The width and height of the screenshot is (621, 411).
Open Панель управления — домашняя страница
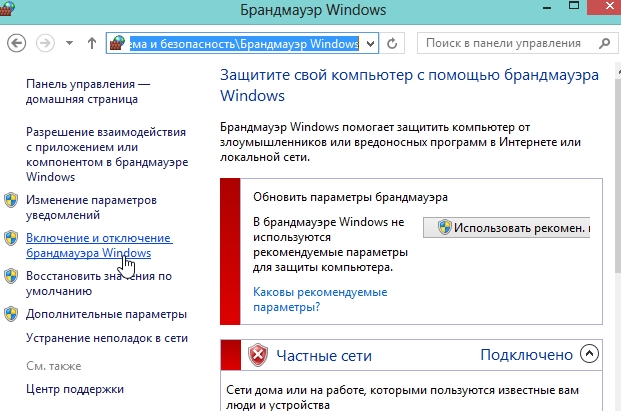(x=88, y=91)
